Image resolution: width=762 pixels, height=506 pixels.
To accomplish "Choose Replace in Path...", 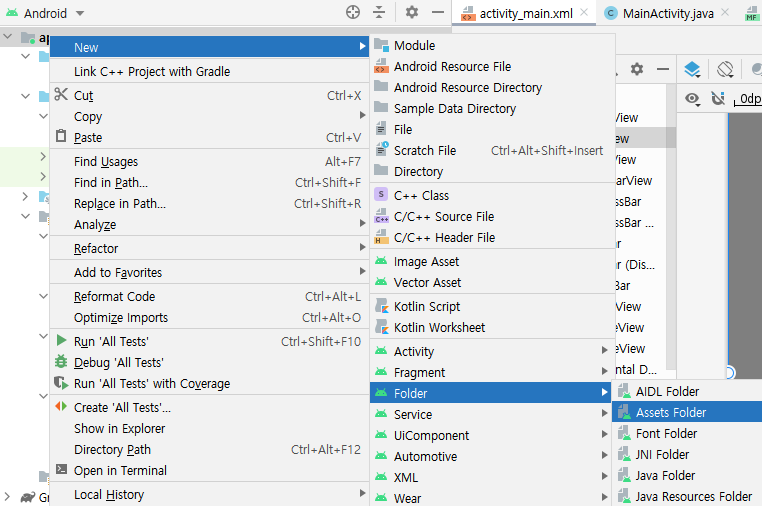I will click(x=209, y=203).
